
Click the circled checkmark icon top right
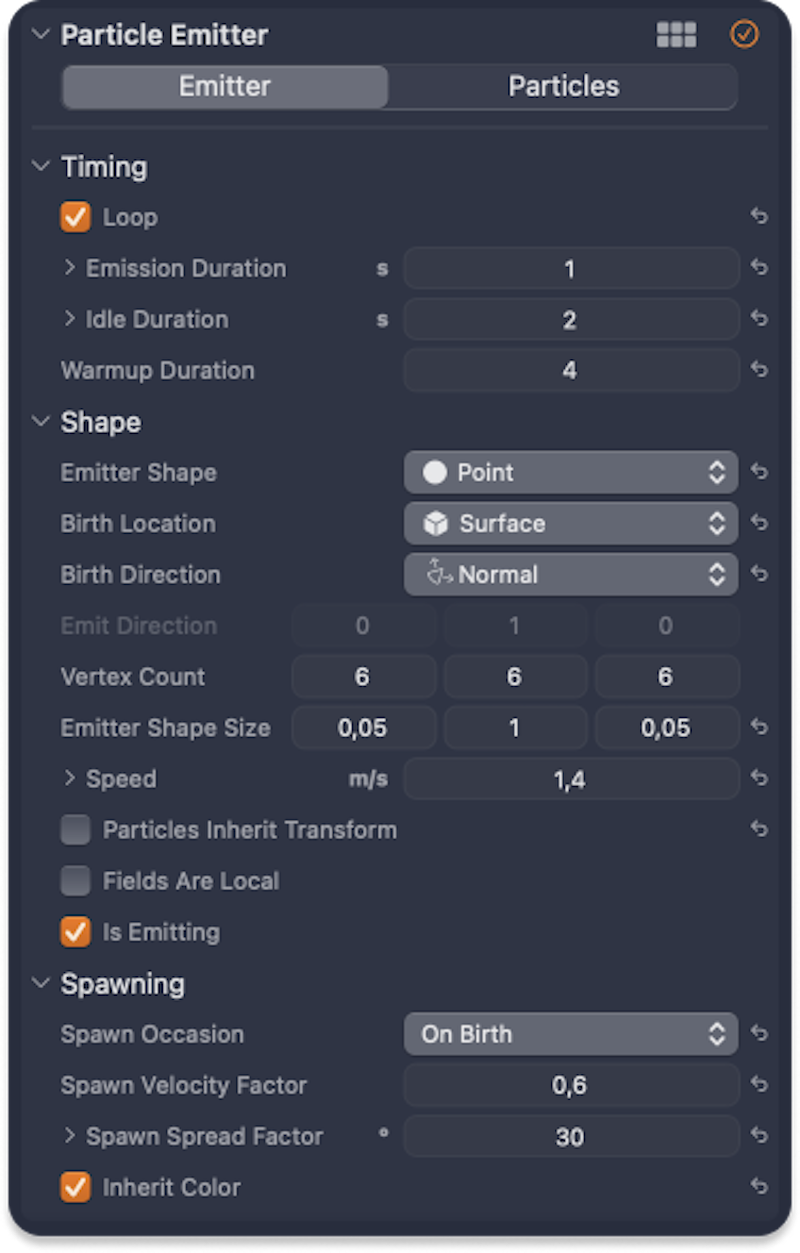point(744,35)
